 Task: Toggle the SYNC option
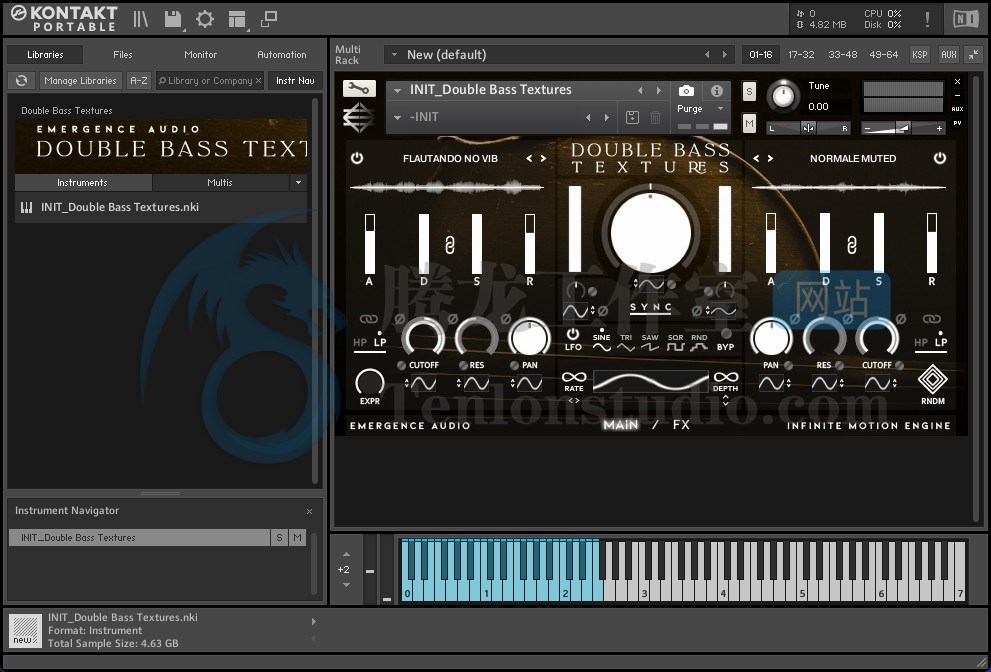pyautogui.click(x=651, y=307)
